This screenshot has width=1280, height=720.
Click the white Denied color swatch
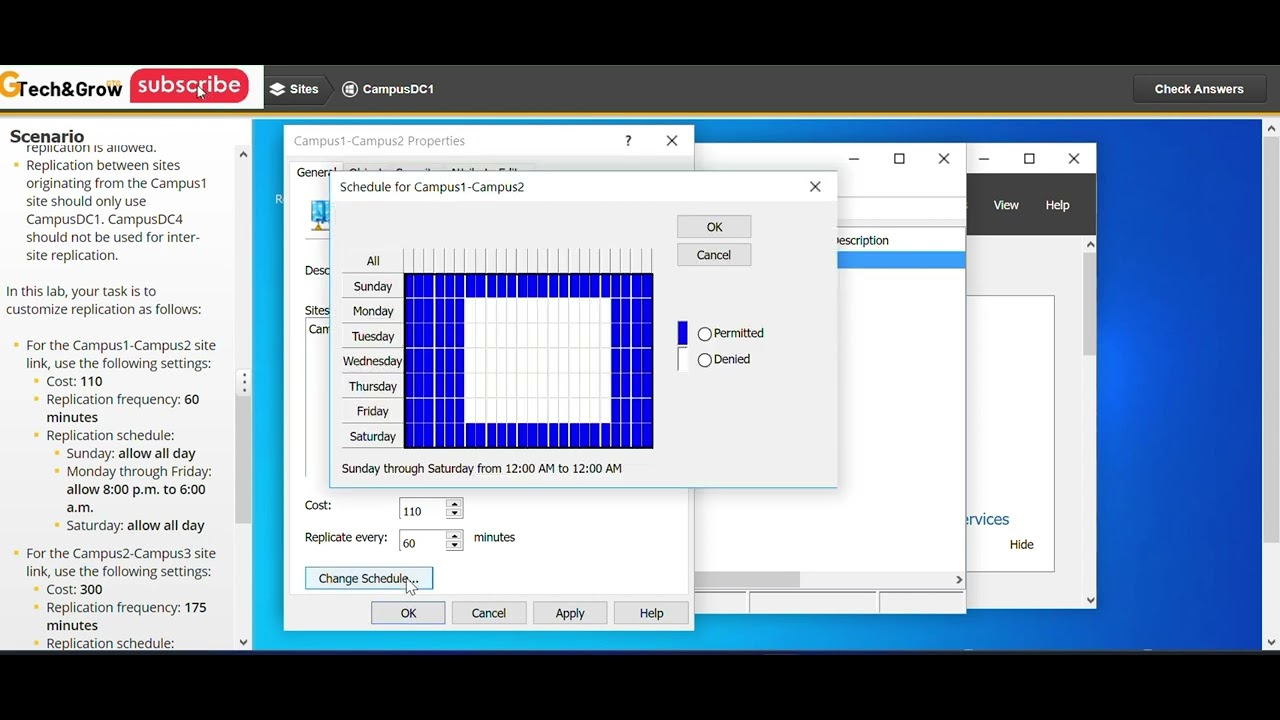click(x=683, y=359)
